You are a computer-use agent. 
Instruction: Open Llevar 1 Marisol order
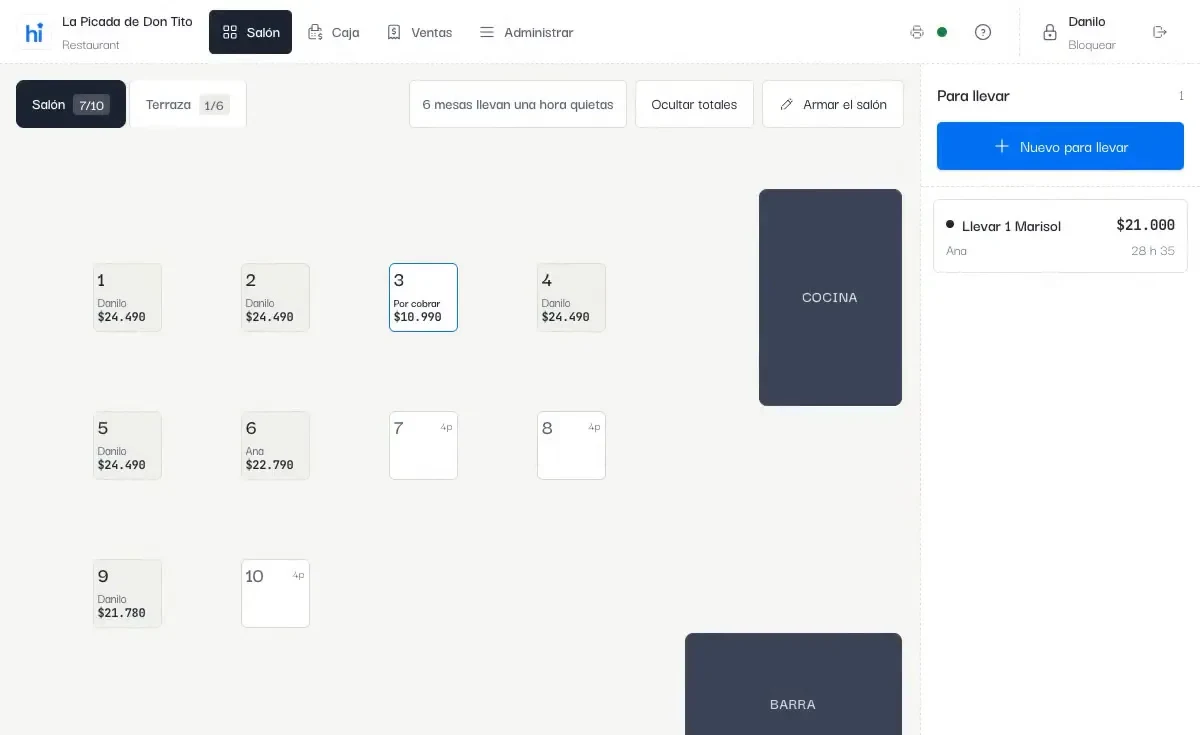click(x=1060, y=236)
